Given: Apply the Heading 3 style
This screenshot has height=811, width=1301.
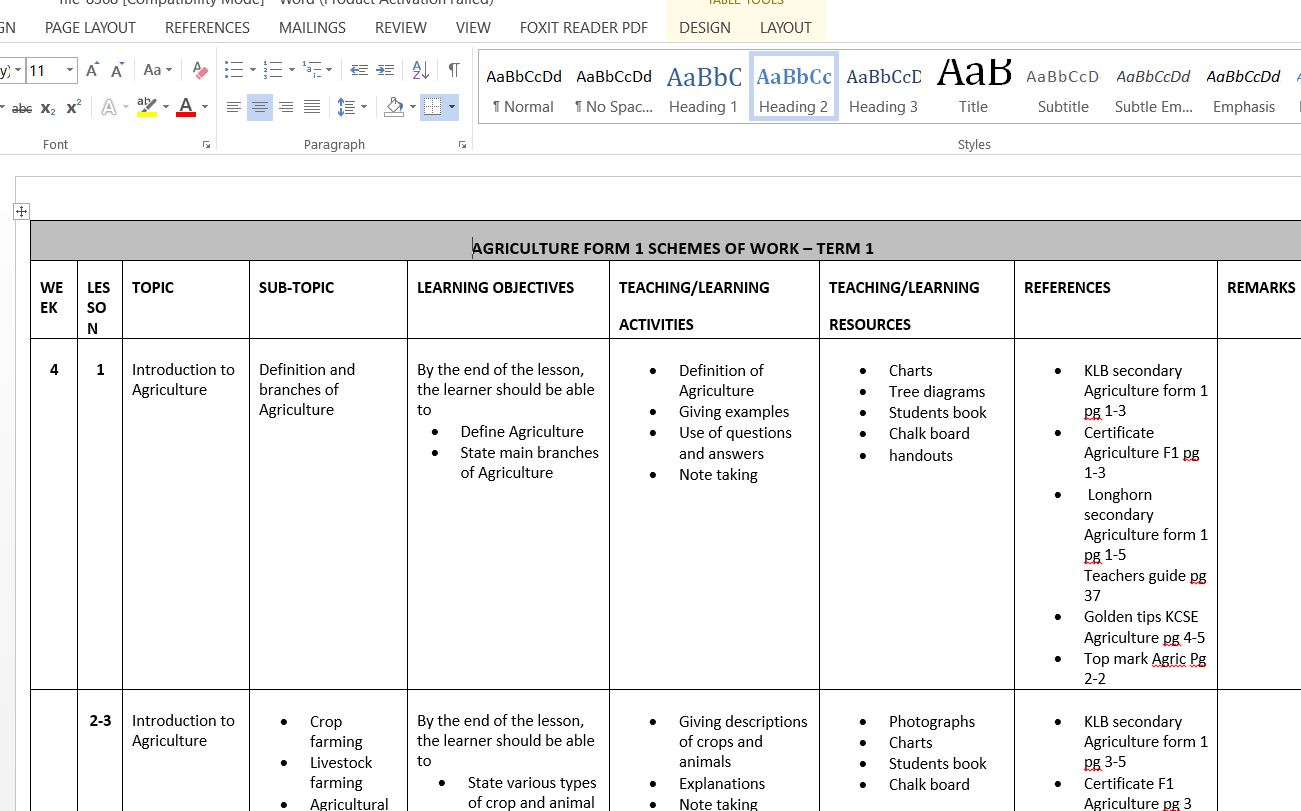Looking at the screenshot, I should [x=884, y=88].
